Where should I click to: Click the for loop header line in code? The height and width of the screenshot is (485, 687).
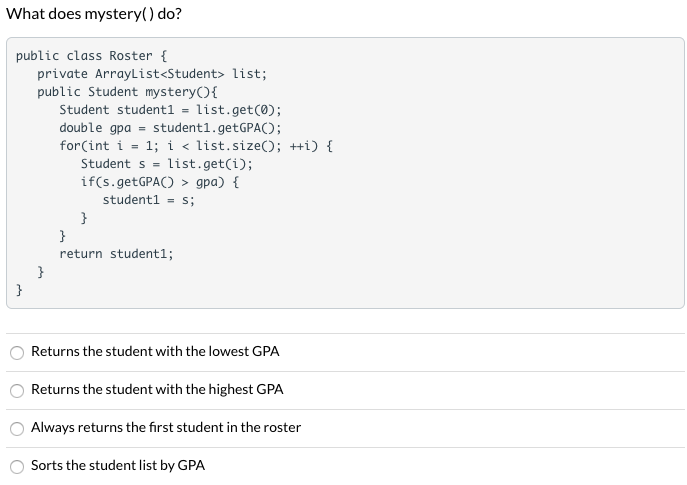coord(196,146)
